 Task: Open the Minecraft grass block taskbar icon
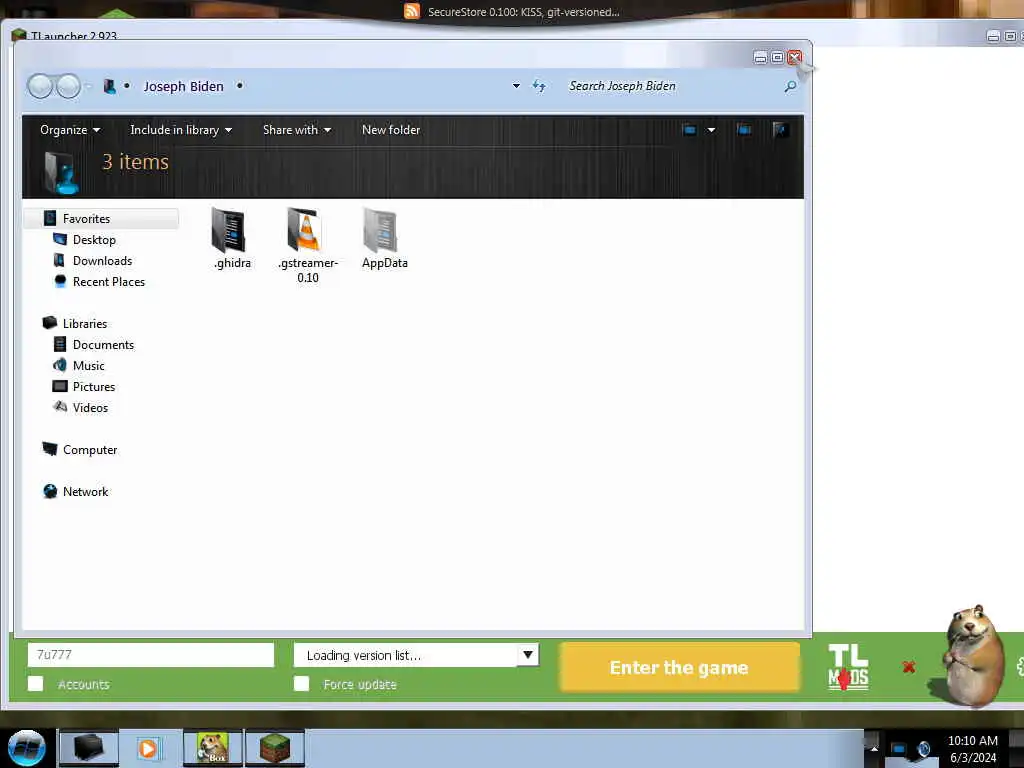tap(275, 748)
